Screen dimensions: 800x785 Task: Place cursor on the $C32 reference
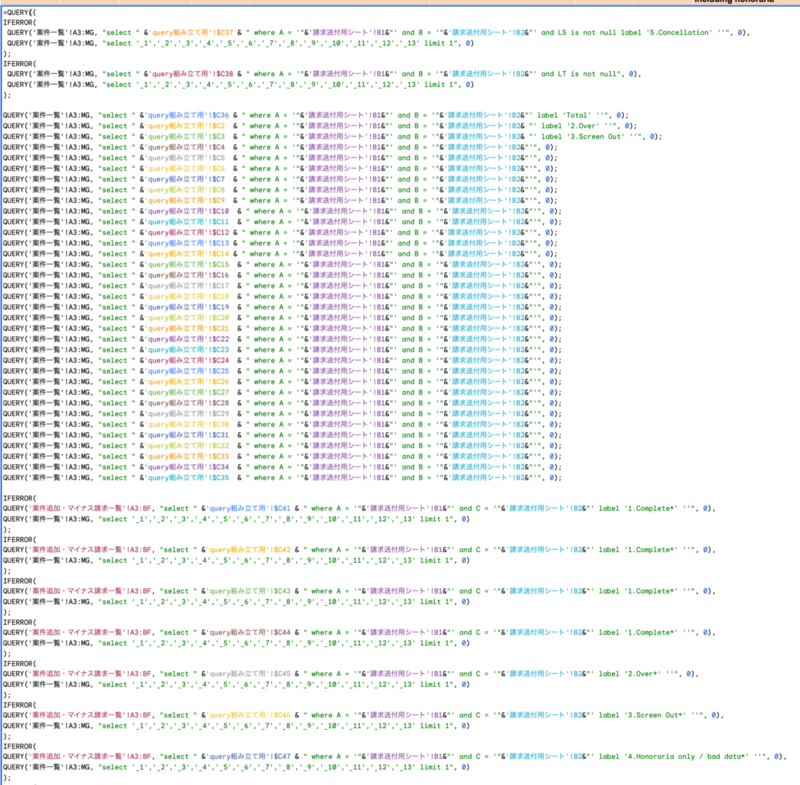(218, 446)
